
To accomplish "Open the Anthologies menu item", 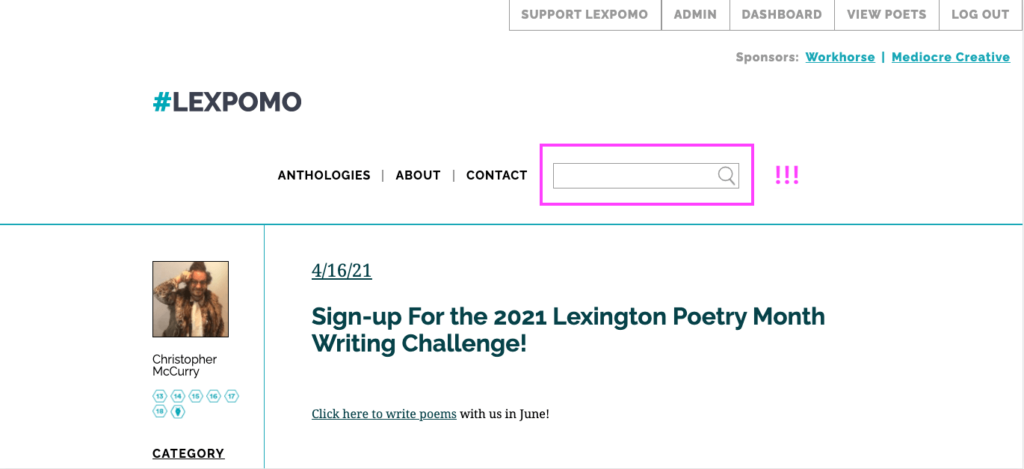I will [x=324, y=175].
